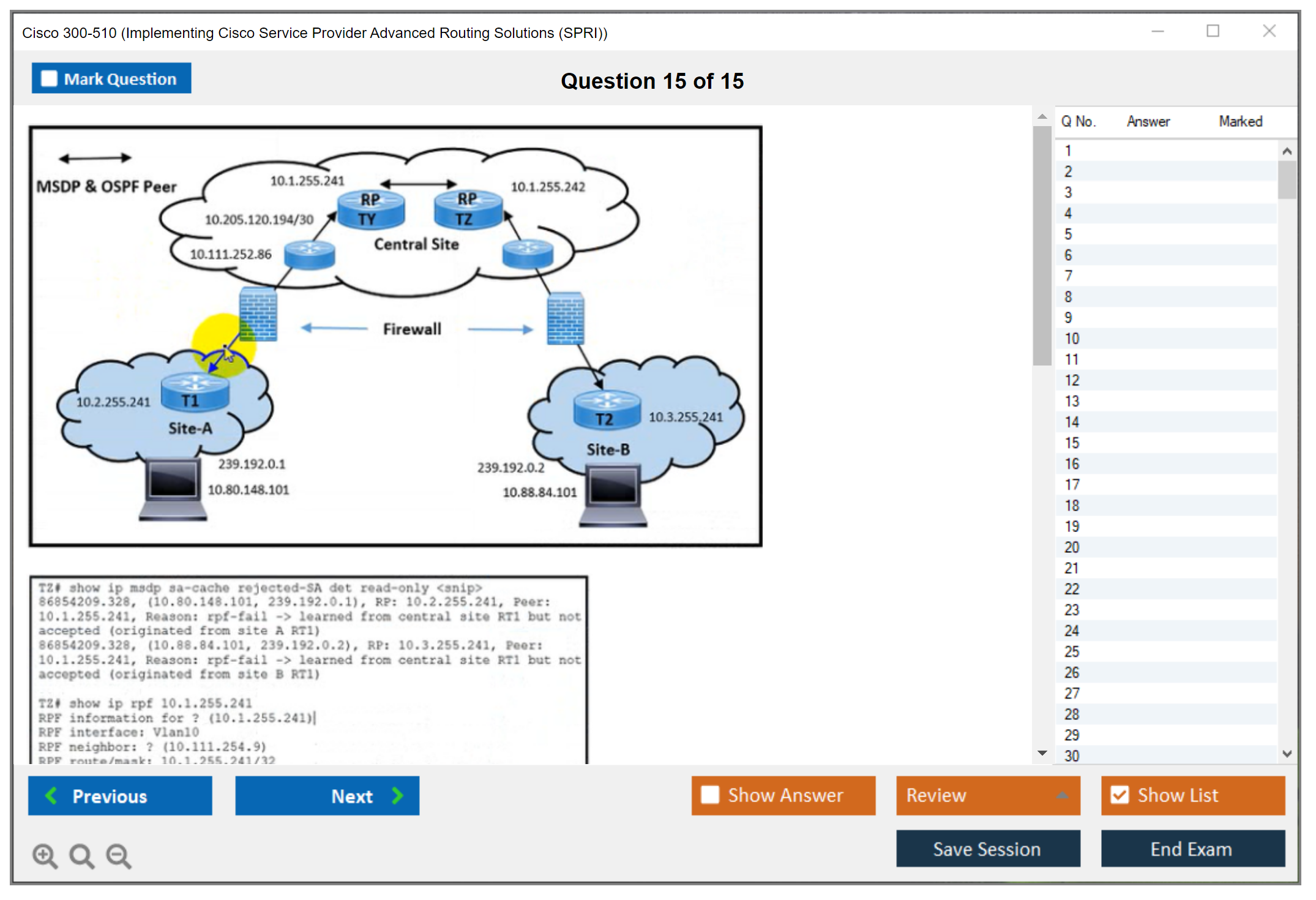Click the Save Session button
This screenshot has height=900, width=1316.
(987, 849)
